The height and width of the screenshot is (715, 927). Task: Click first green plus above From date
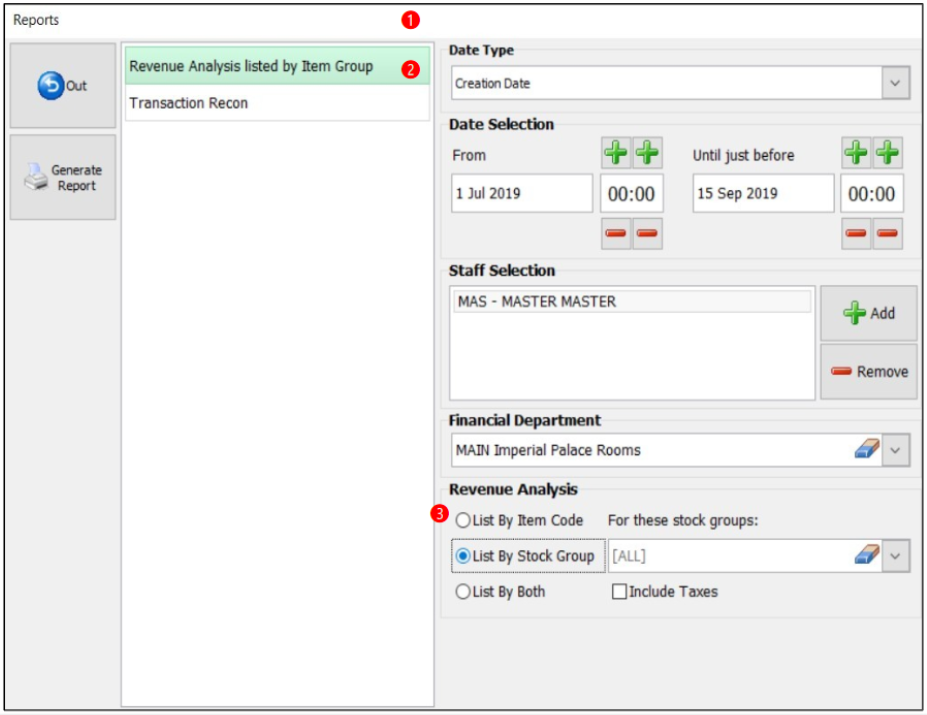coord(616,153)
